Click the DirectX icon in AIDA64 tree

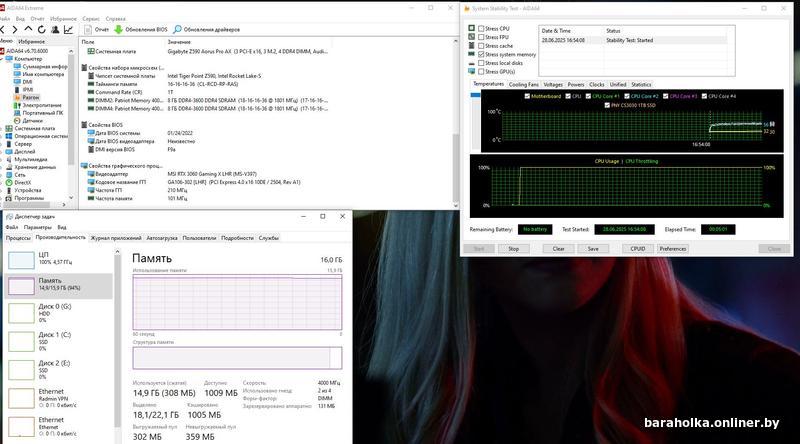[x=9, y=182]
